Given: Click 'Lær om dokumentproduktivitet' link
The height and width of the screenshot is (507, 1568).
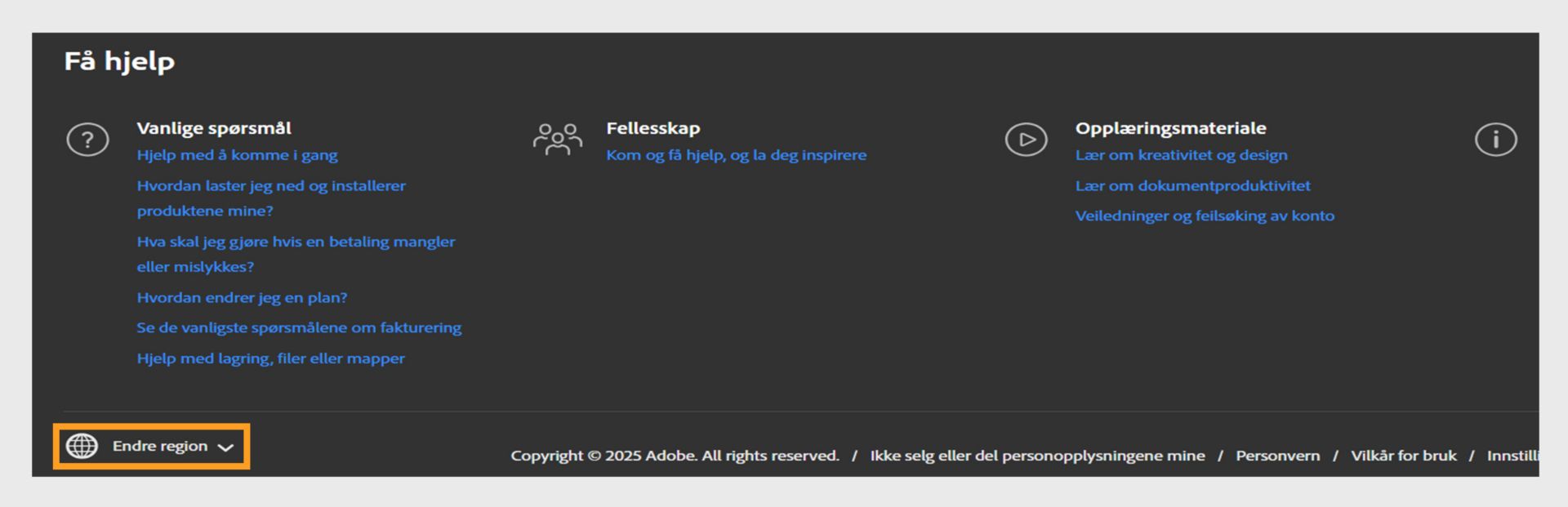Looking at the screenshot, I should click(1192, 186).
